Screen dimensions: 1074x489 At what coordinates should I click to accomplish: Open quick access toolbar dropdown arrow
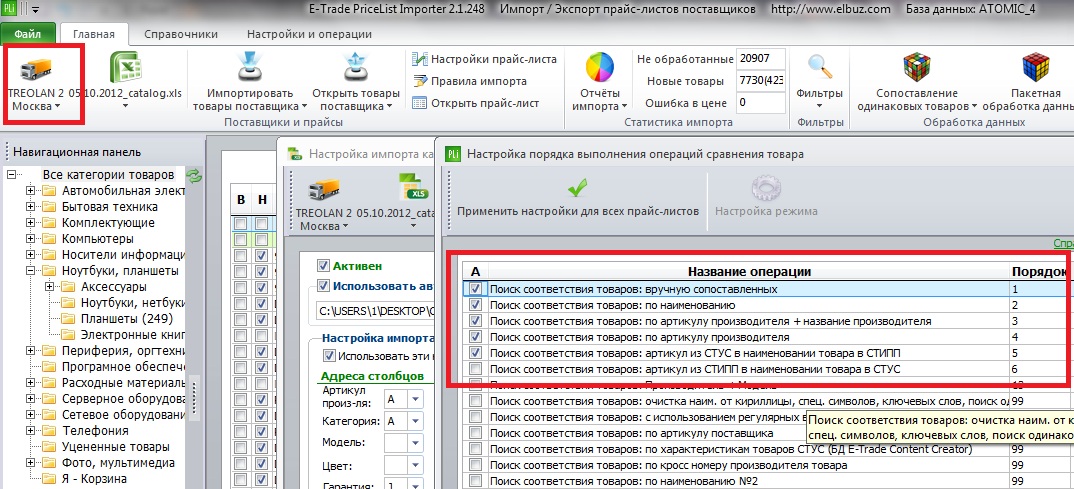click(x=36, y=10)
